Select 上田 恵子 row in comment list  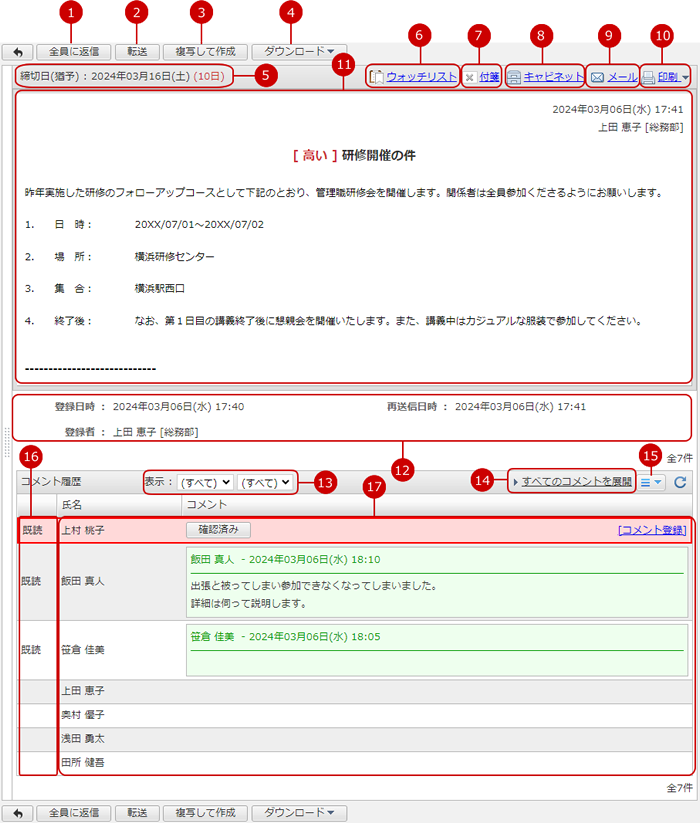(355, 691)
